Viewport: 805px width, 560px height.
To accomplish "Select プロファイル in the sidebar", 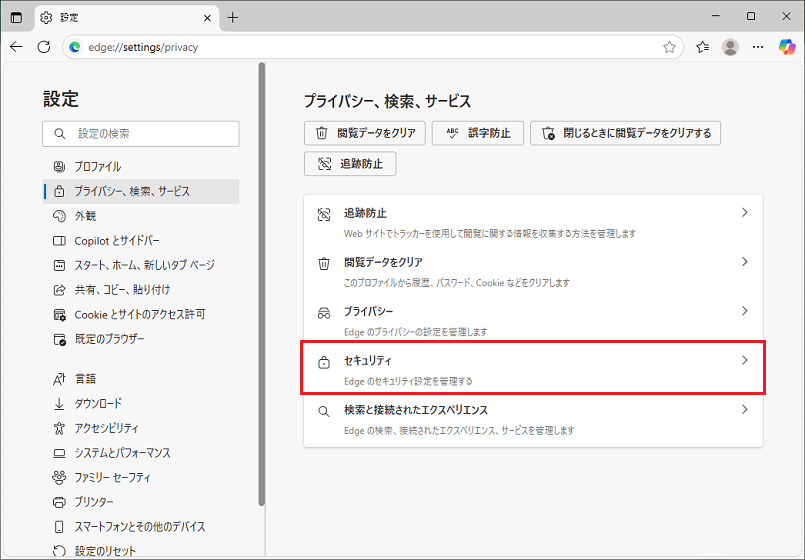I will (x=141, y=167).
